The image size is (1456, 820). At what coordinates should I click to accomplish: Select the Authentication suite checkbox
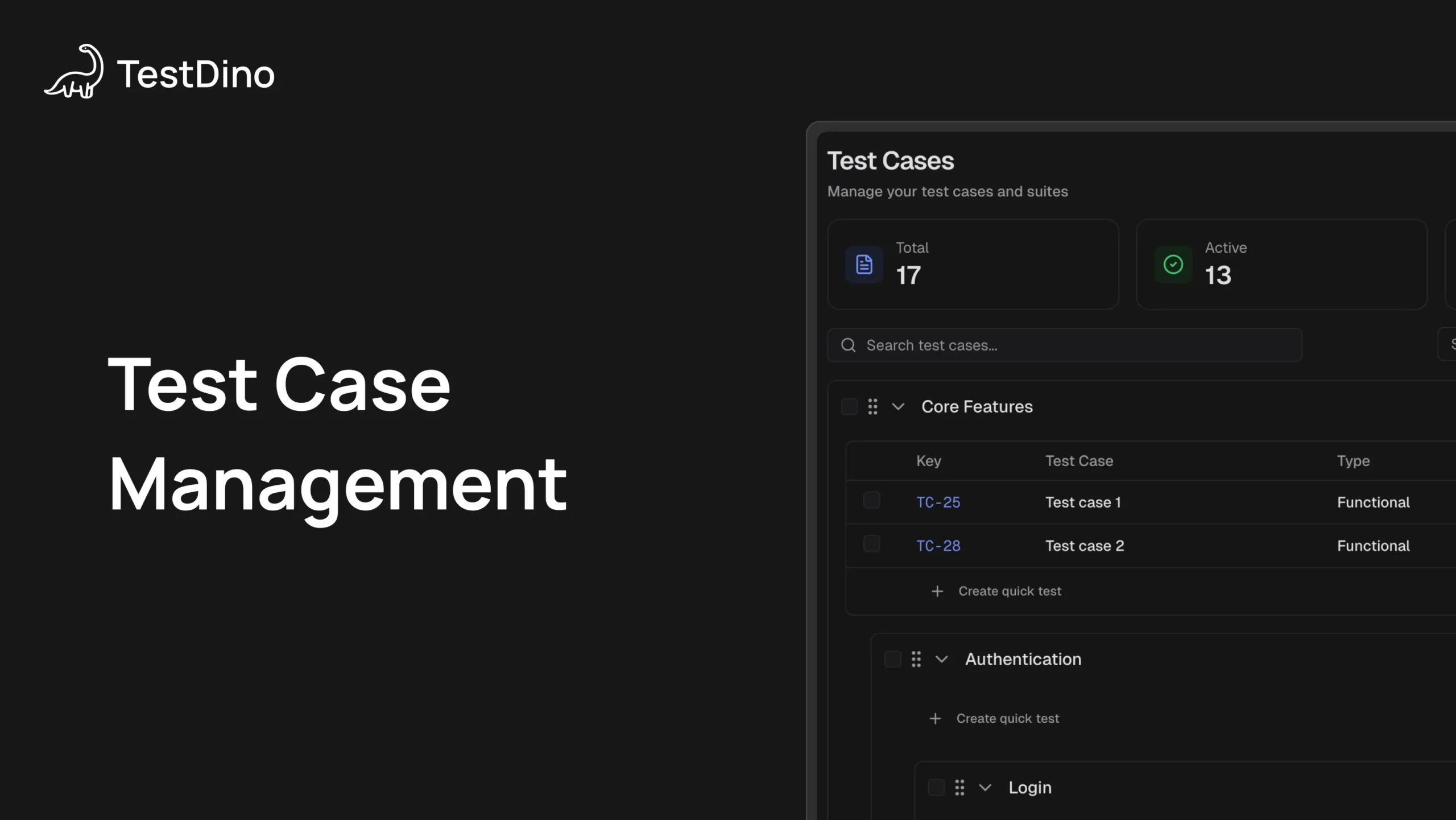tap(892, 660)
